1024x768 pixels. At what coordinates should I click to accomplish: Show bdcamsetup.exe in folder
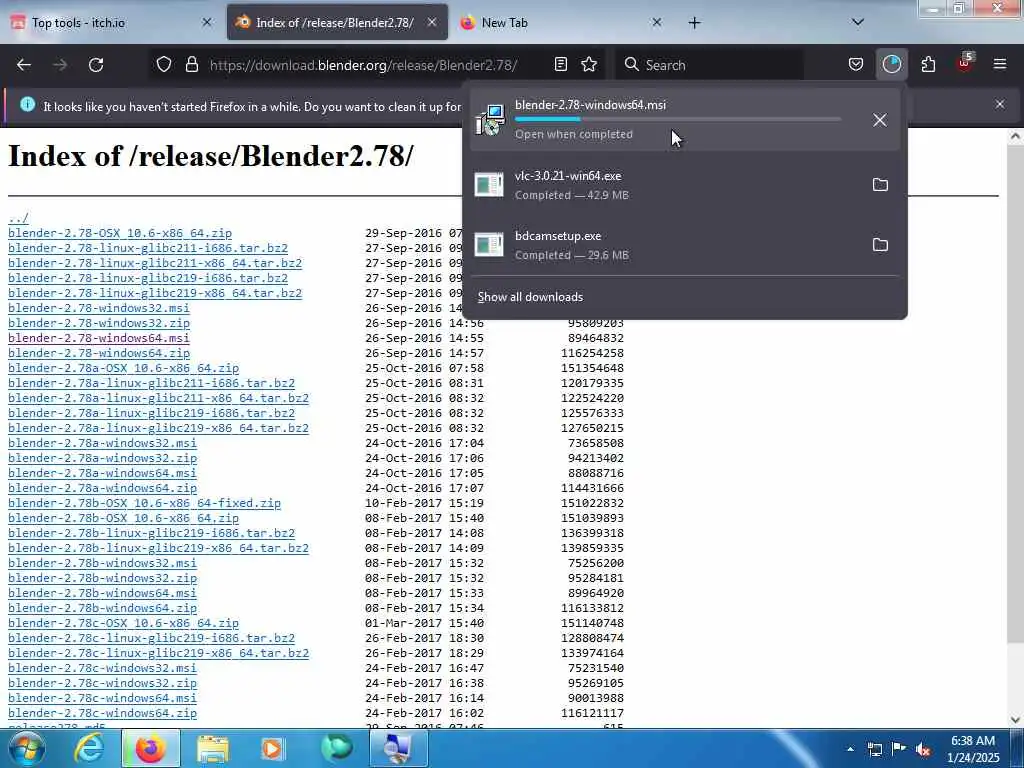[x=880, y=245]
